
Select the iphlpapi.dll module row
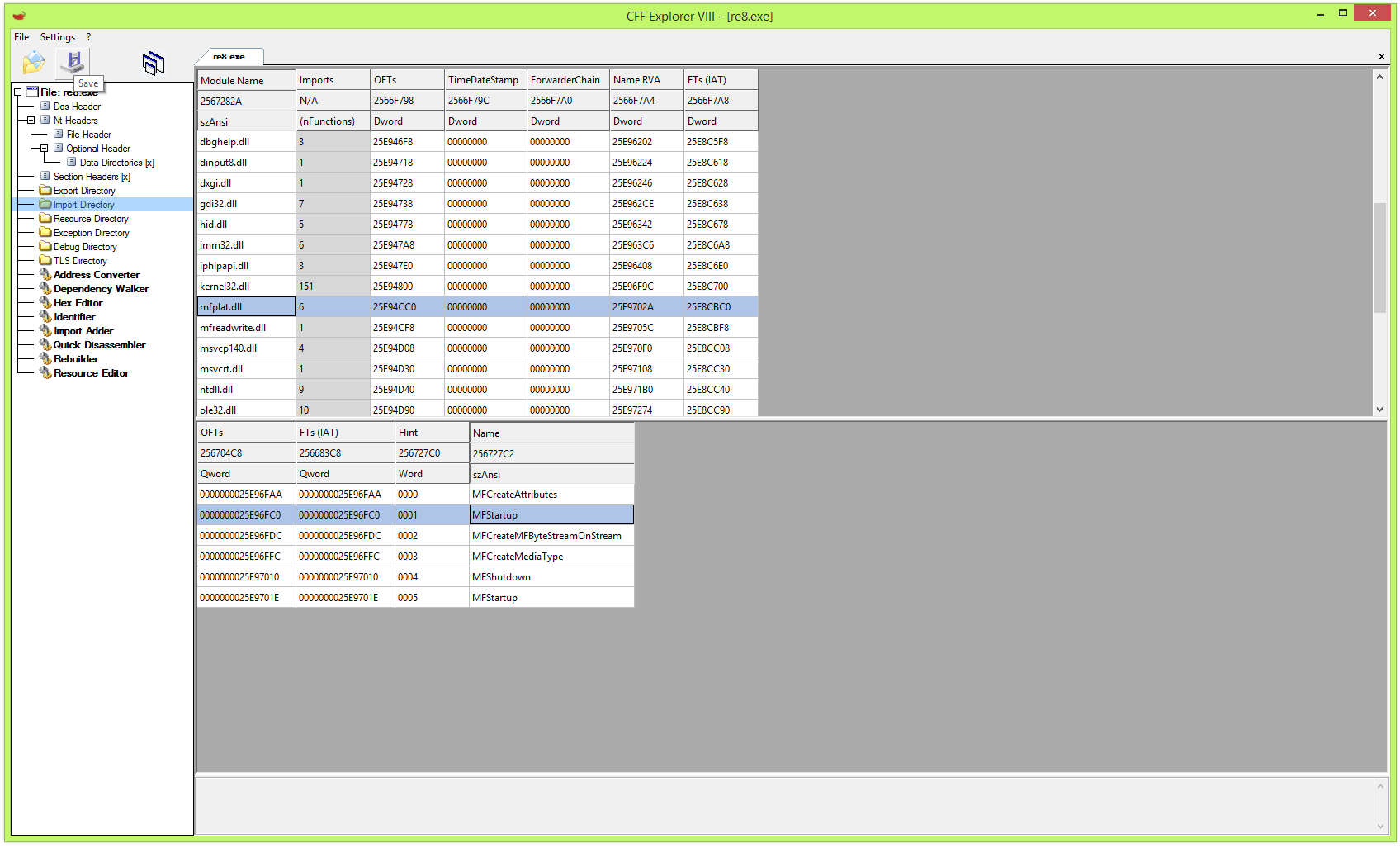point(477,266)
